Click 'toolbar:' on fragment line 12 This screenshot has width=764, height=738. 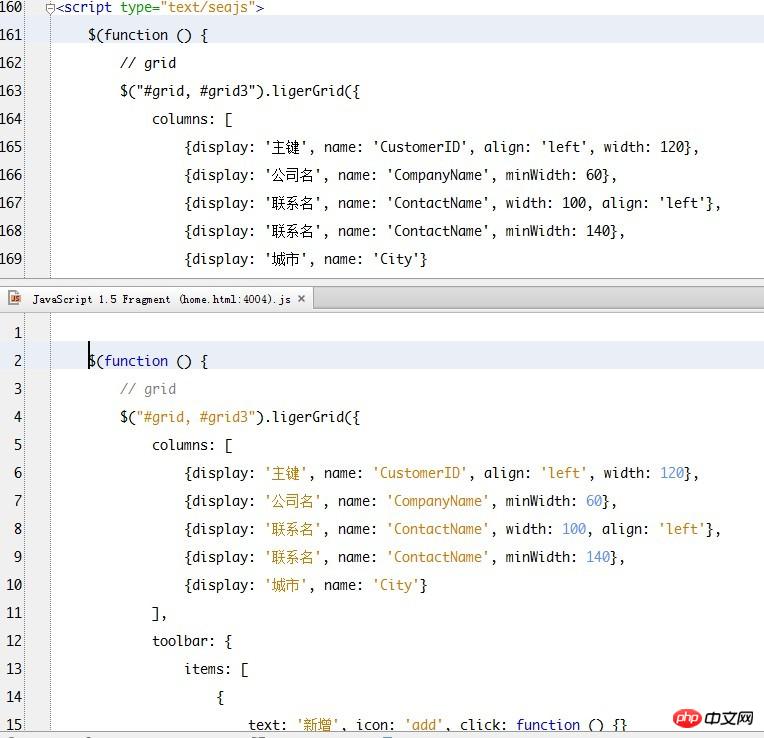tap(183, 641)
